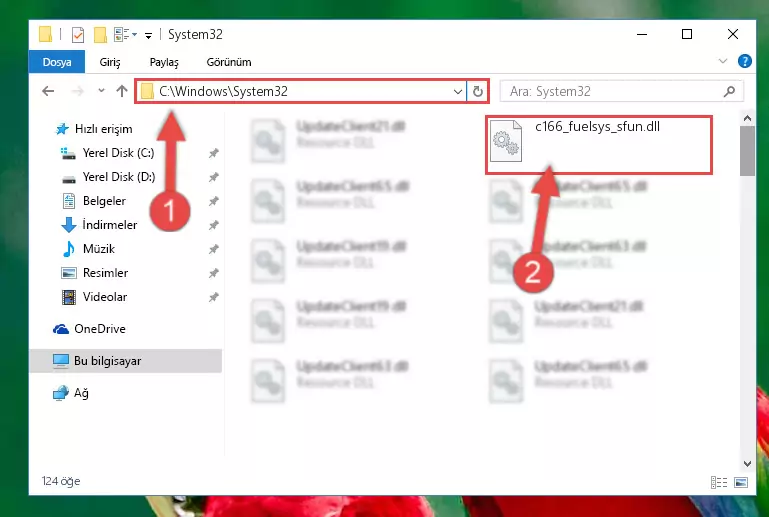Click the vertical scrollbar thumb

pyautogui.click(x=747, y=151)
